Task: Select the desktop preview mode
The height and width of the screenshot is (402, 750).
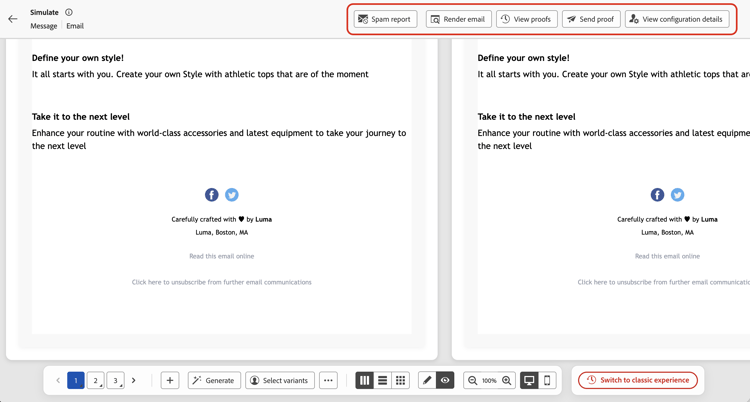Action: (529, 380)
